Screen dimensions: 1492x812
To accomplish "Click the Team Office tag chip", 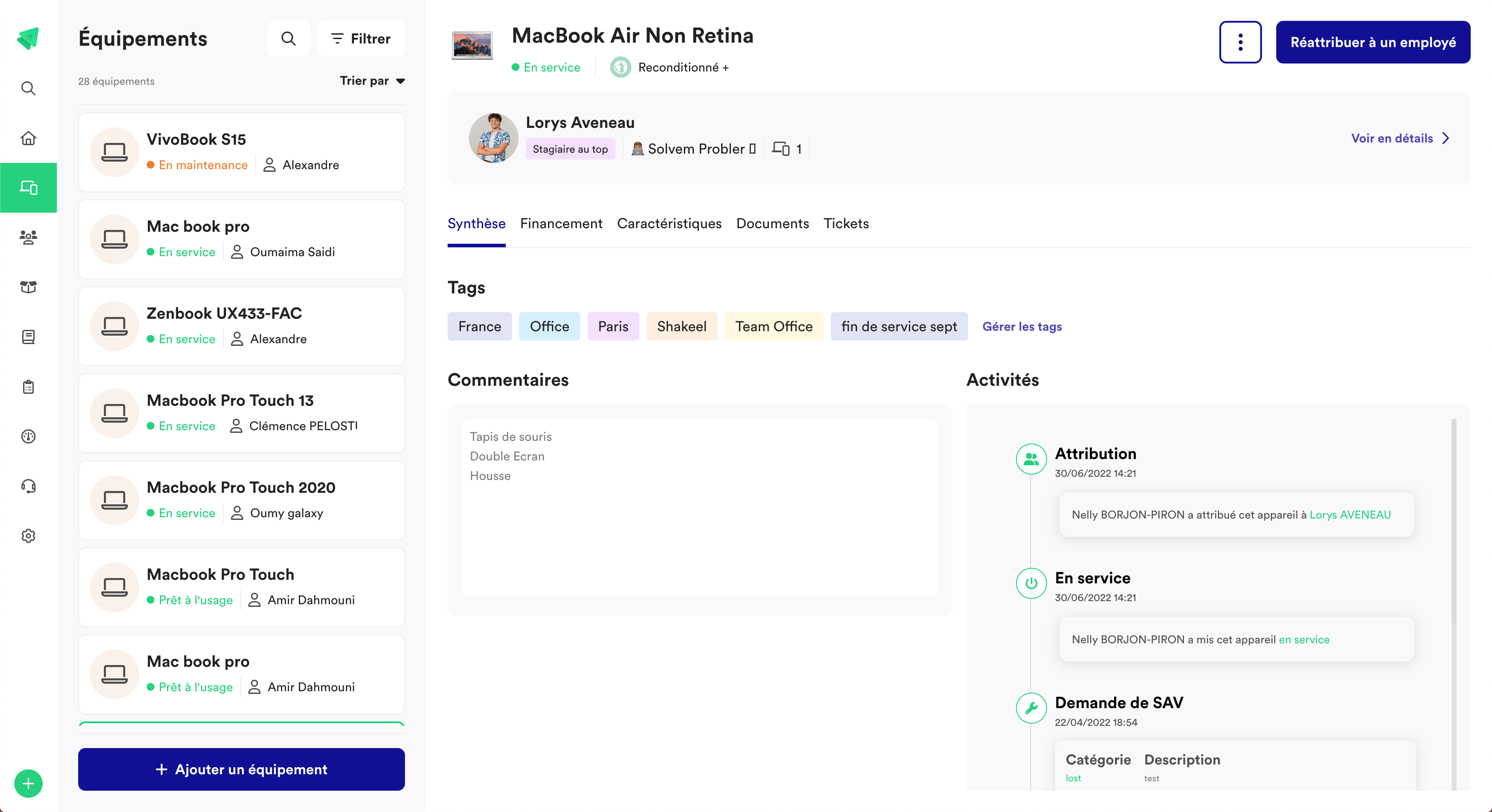I will (774, 327).
